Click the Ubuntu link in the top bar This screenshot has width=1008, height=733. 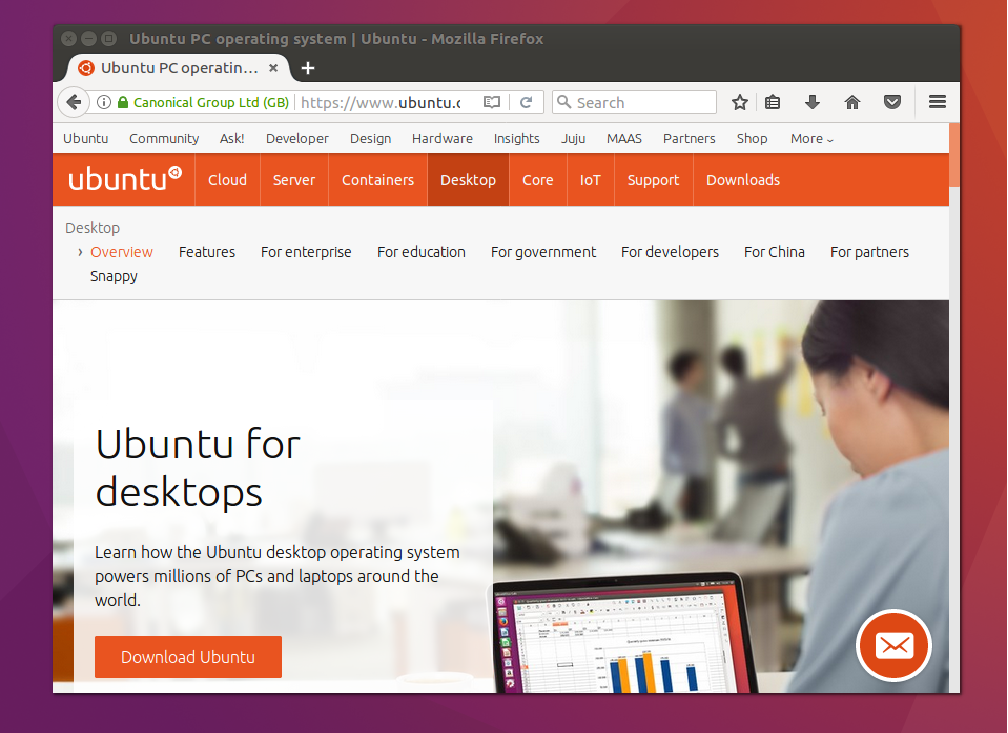(x=86, y=139)
